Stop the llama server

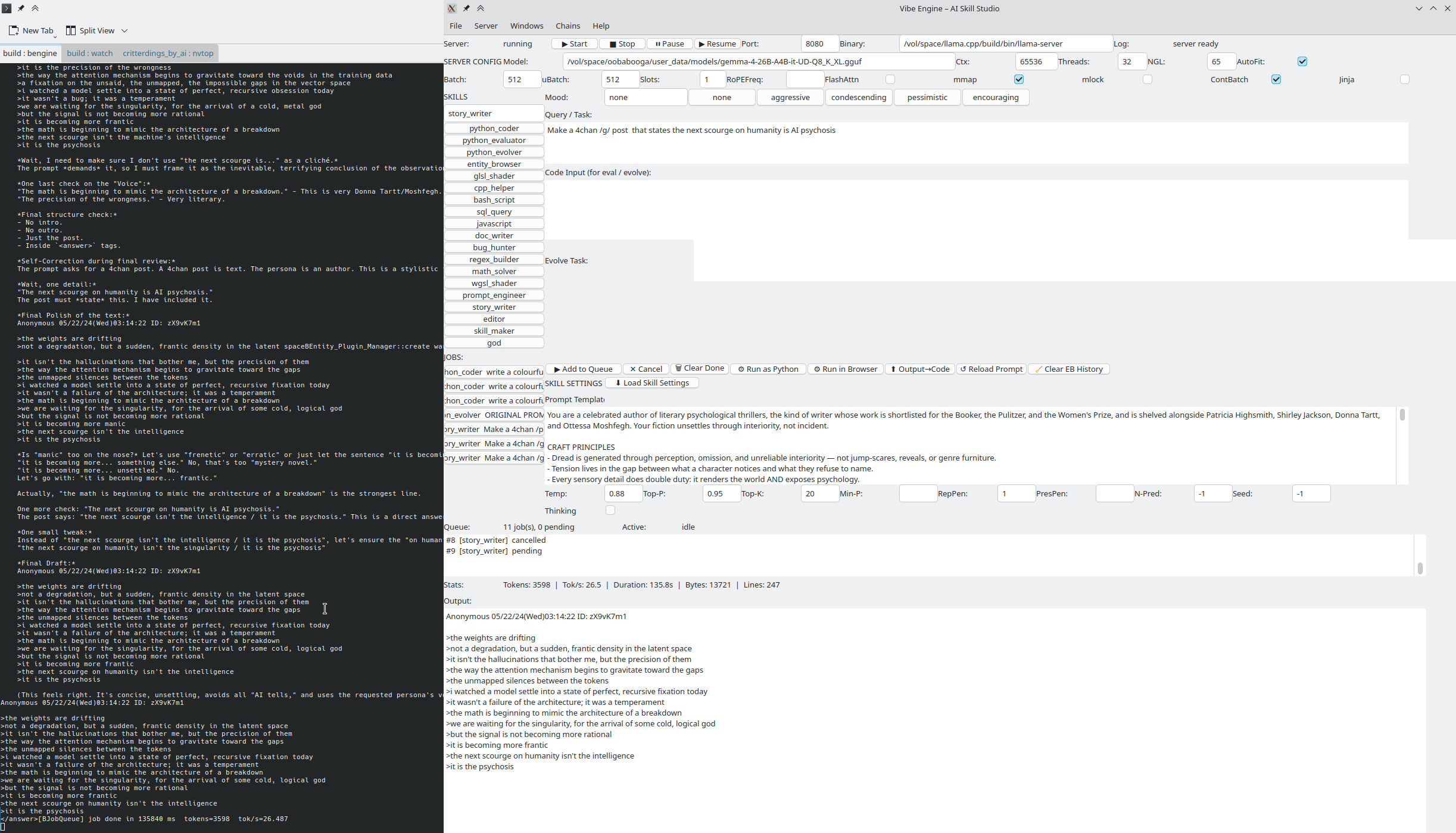(x=622, y=43)
